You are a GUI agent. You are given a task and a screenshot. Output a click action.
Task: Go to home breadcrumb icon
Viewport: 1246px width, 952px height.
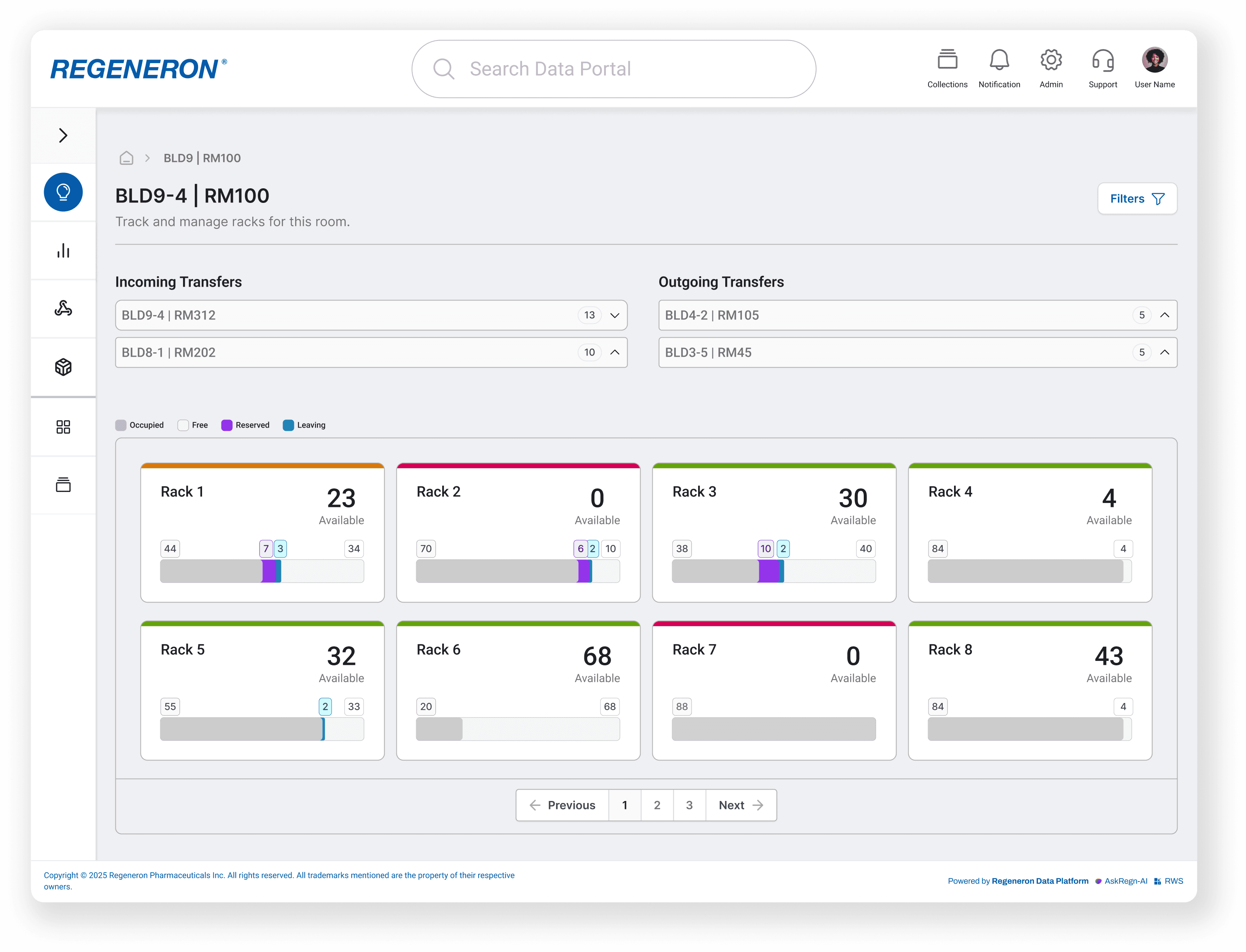(x=126, y=158)
